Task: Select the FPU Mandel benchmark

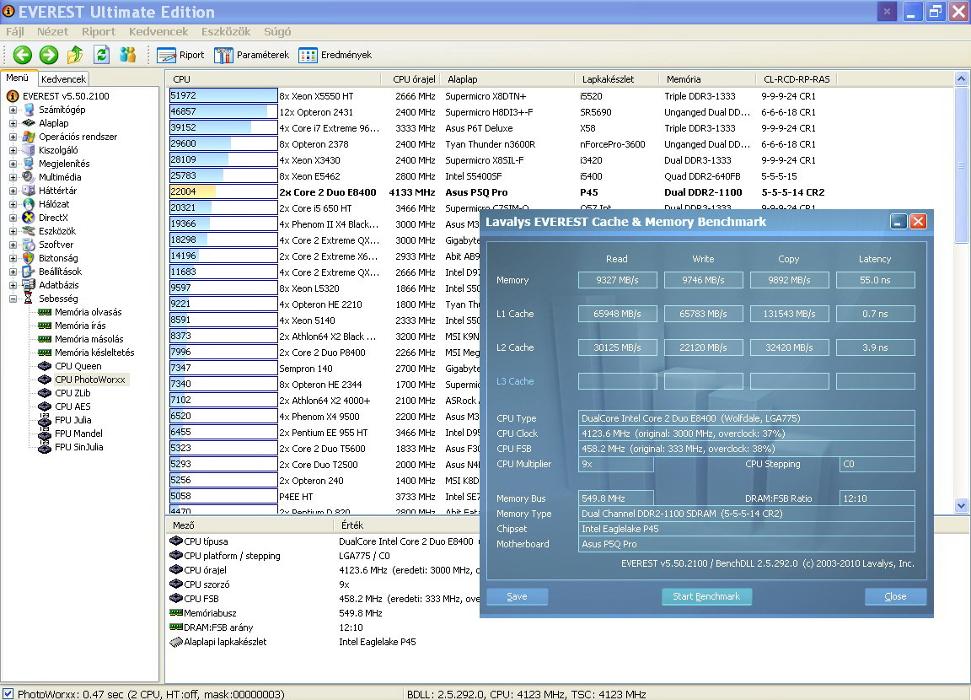Action: click(79, 434)
